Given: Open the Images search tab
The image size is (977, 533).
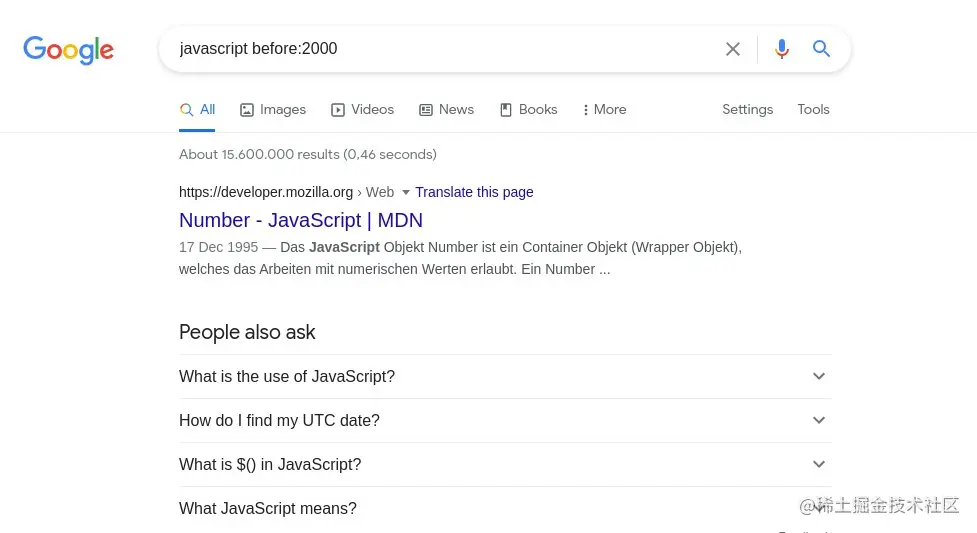Looking at the screenshot, I should (273, 110).
